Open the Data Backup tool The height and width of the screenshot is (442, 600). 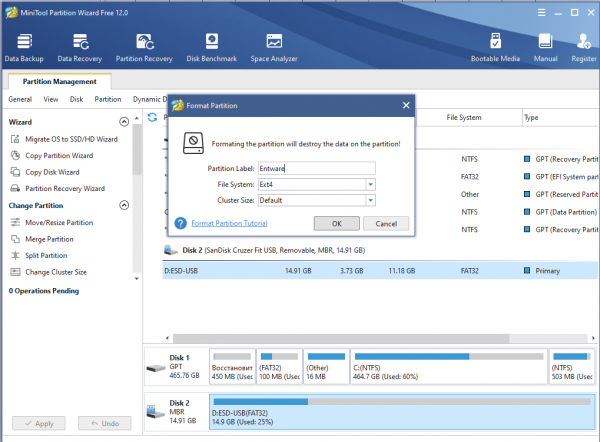point(27,47)
